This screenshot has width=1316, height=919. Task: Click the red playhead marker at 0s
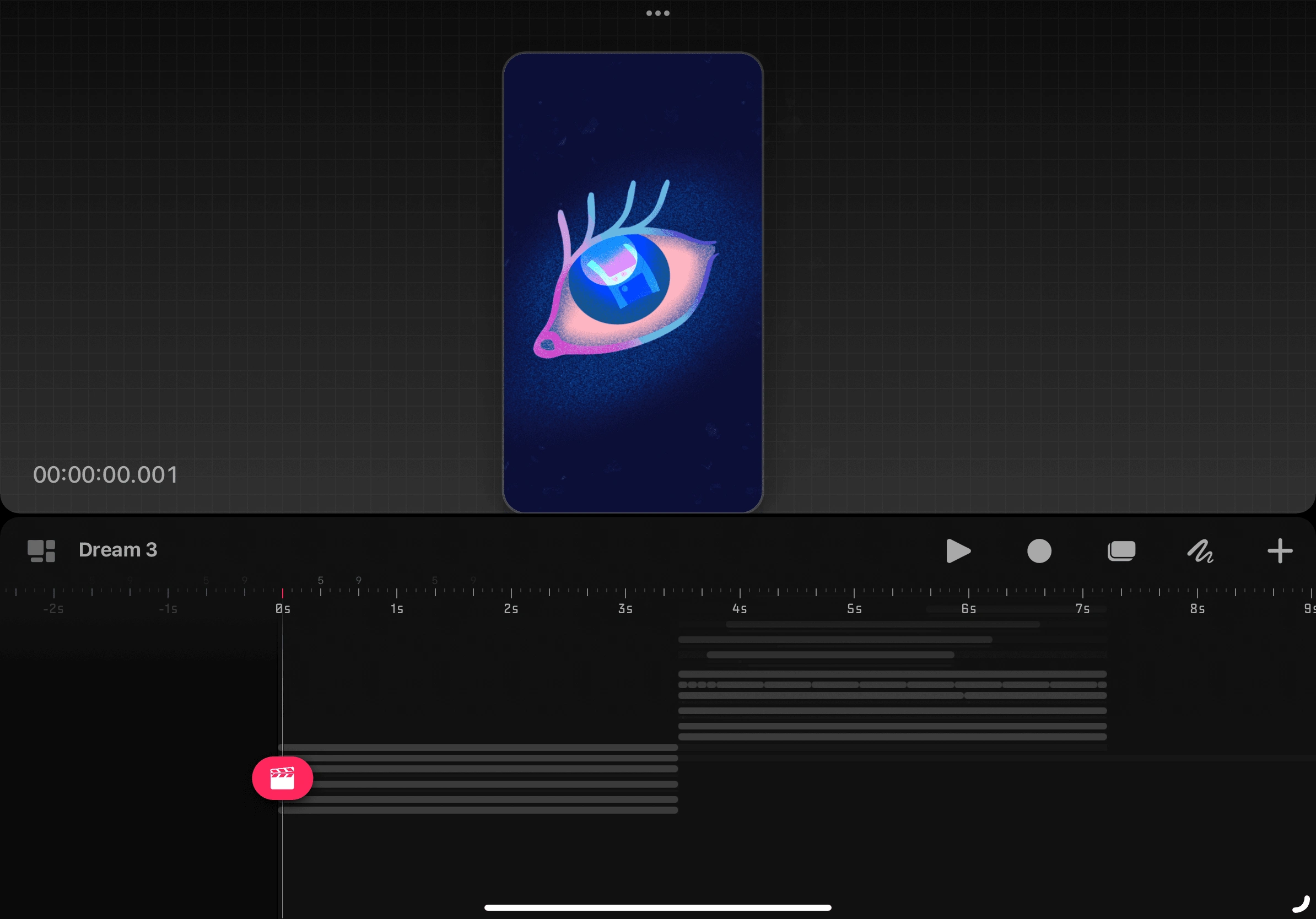pyautogui.click(x=282, y=592)
